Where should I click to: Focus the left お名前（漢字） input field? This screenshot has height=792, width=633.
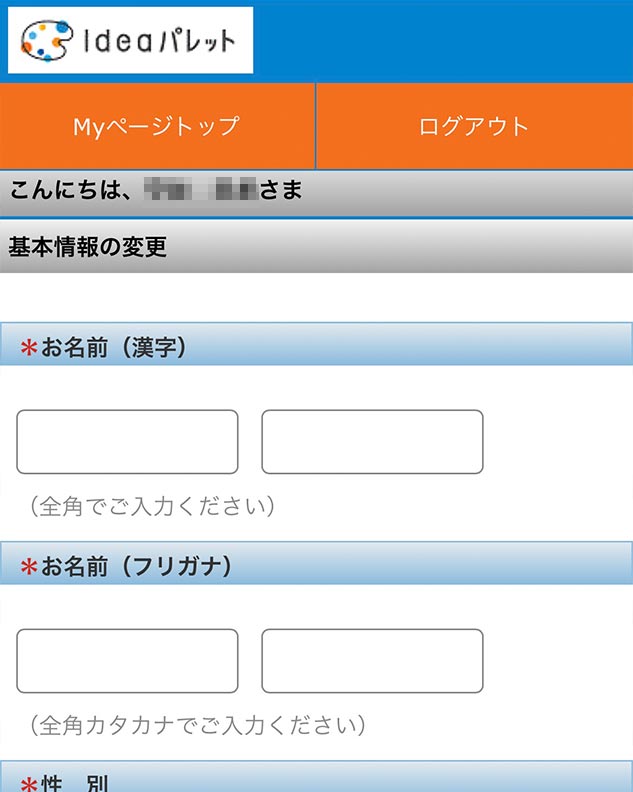pos(127,441)
